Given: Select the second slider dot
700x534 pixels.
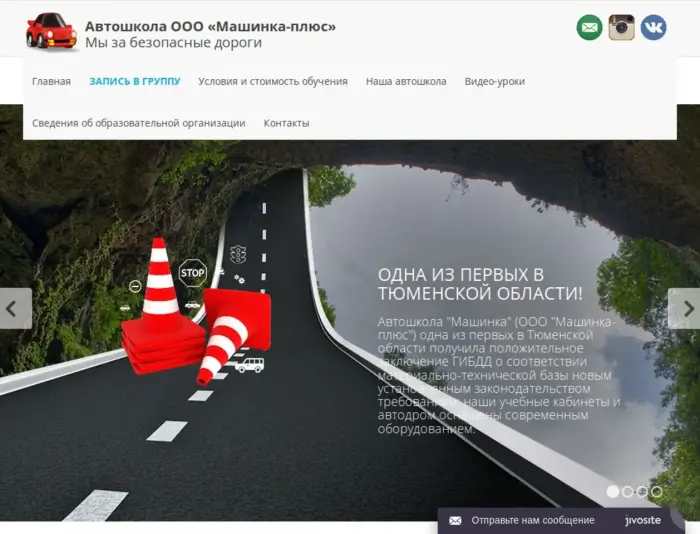Looking at the screenshot, I should 628,491.
